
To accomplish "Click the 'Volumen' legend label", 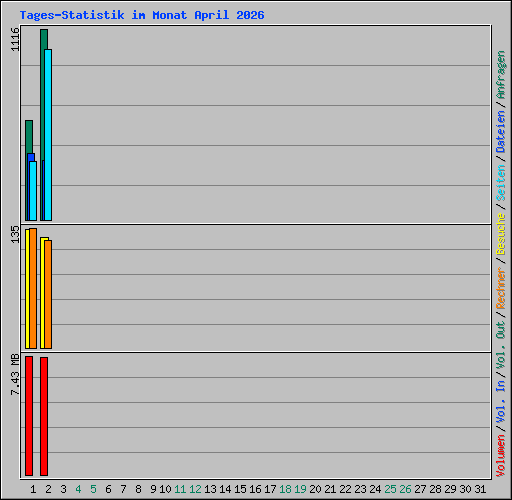I will pyautogui.click(x=501, y=455).
